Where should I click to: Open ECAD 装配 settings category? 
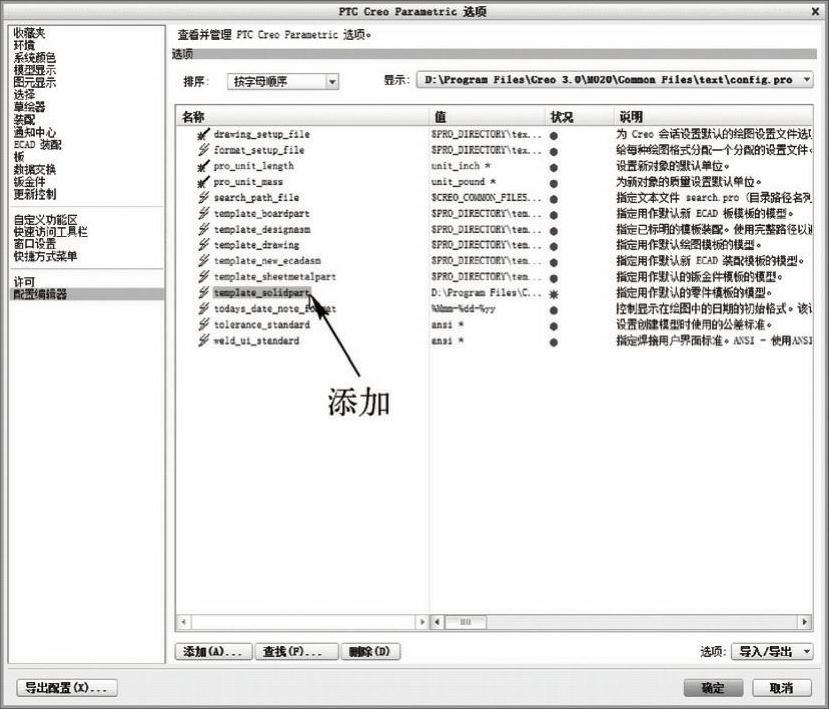coord(38,144)
